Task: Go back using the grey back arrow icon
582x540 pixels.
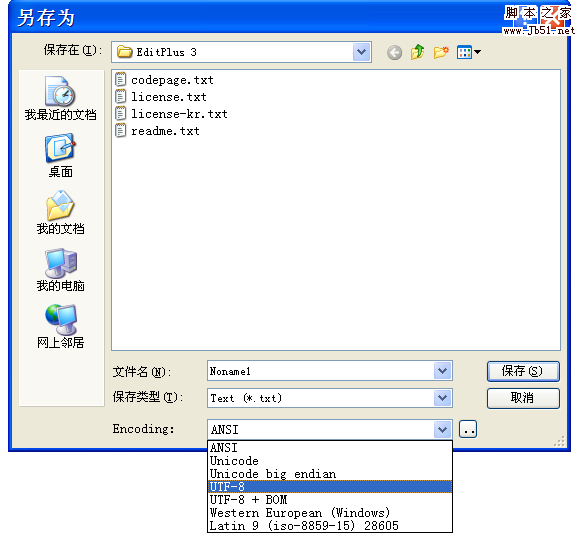Action: (x=394, y=52)
